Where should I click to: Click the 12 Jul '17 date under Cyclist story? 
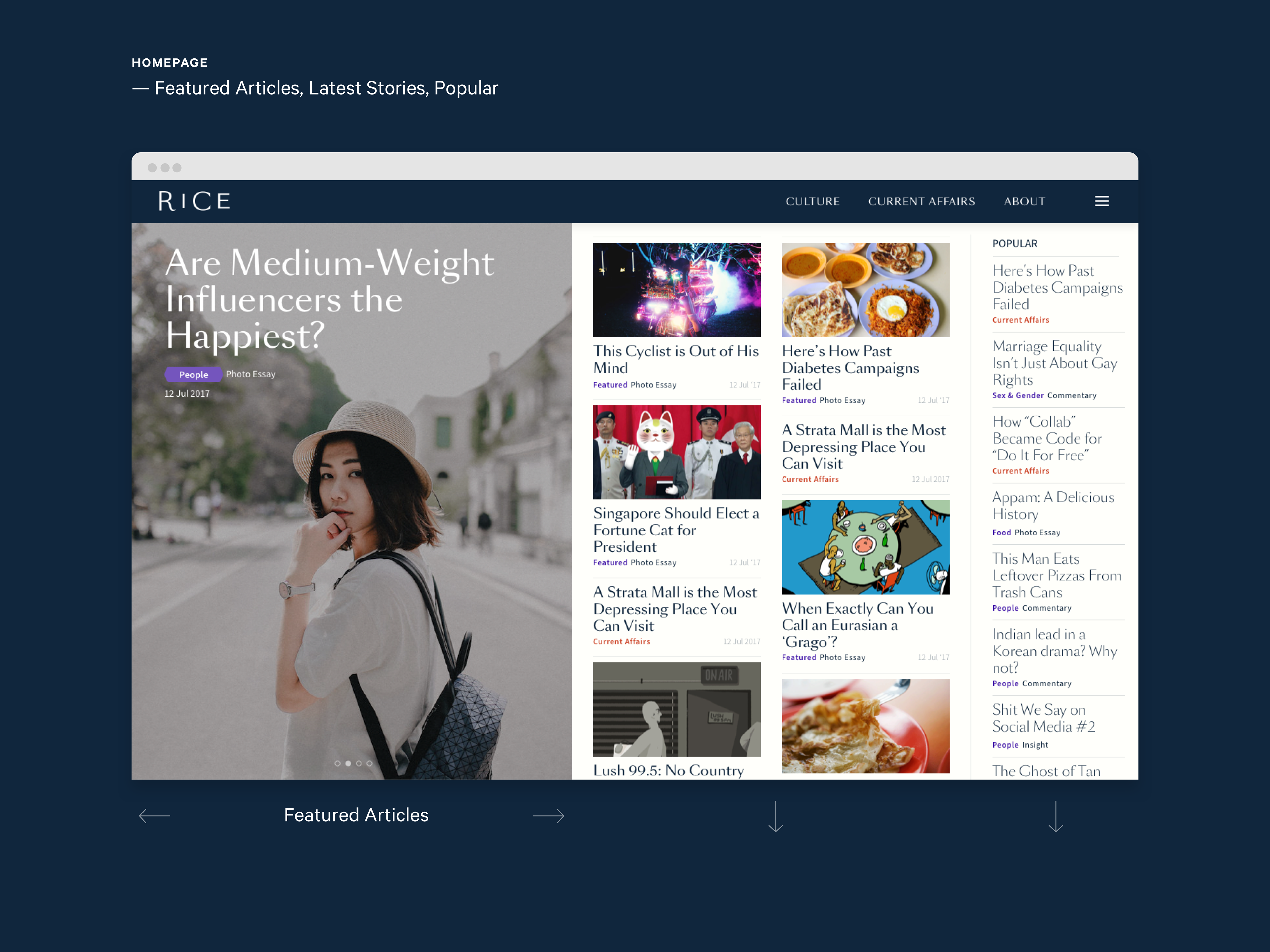[x=745, y=385]
